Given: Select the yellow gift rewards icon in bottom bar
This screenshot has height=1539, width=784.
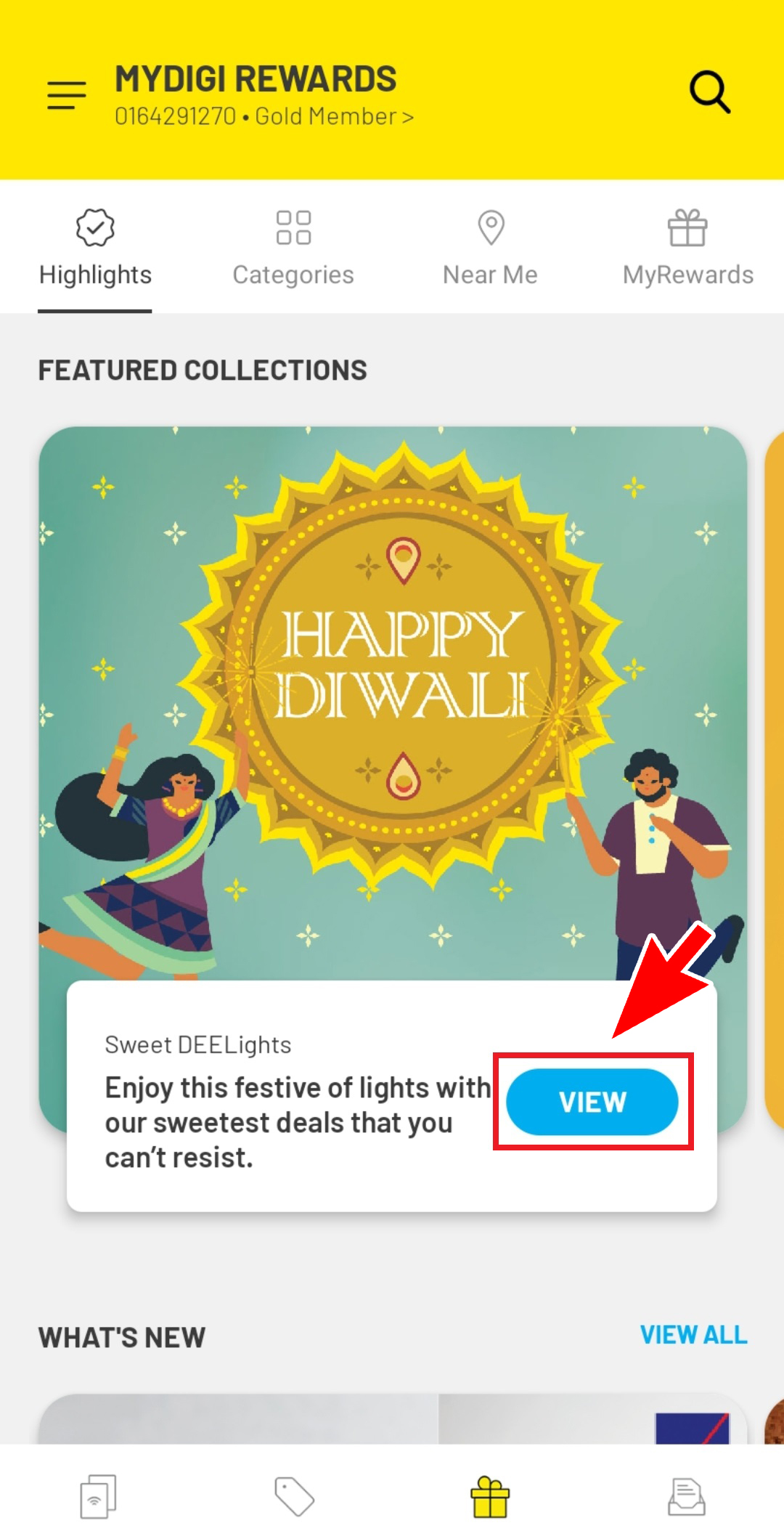Looking at the screenshot, I should point(490,1497).
